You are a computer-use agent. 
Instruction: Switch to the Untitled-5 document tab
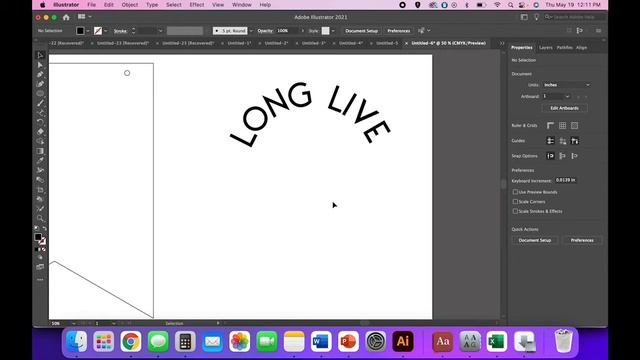coord(387,43)
